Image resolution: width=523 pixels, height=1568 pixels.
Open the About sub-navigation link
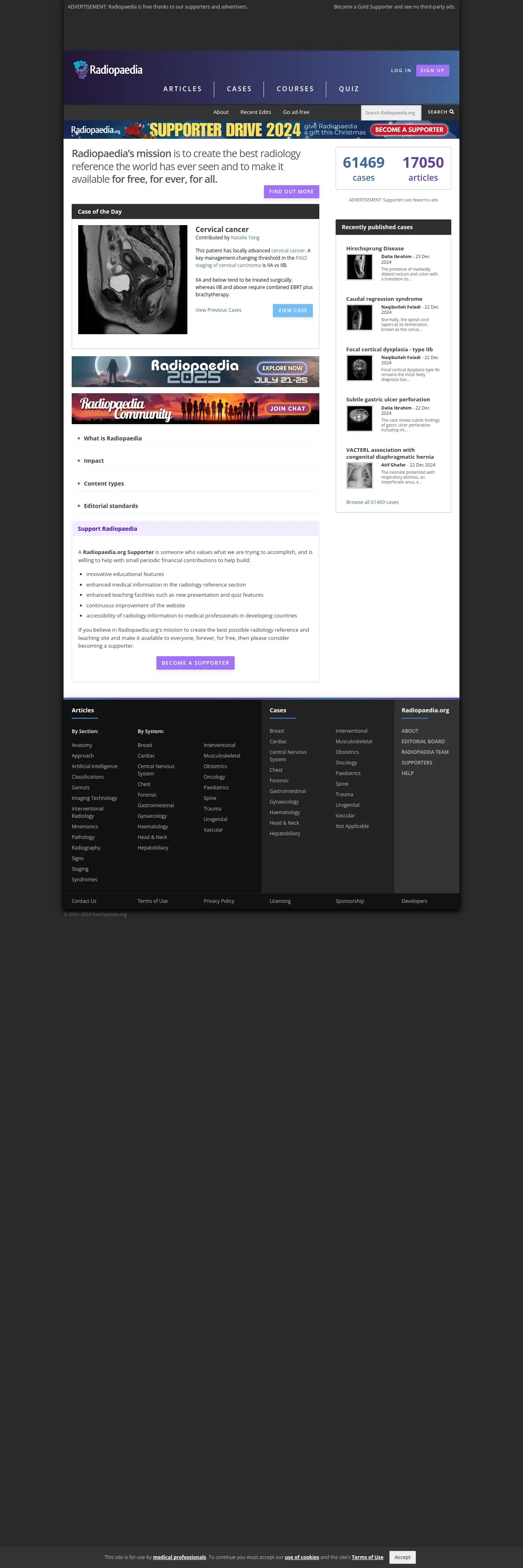pyautogui.click(x=220, y=112)
